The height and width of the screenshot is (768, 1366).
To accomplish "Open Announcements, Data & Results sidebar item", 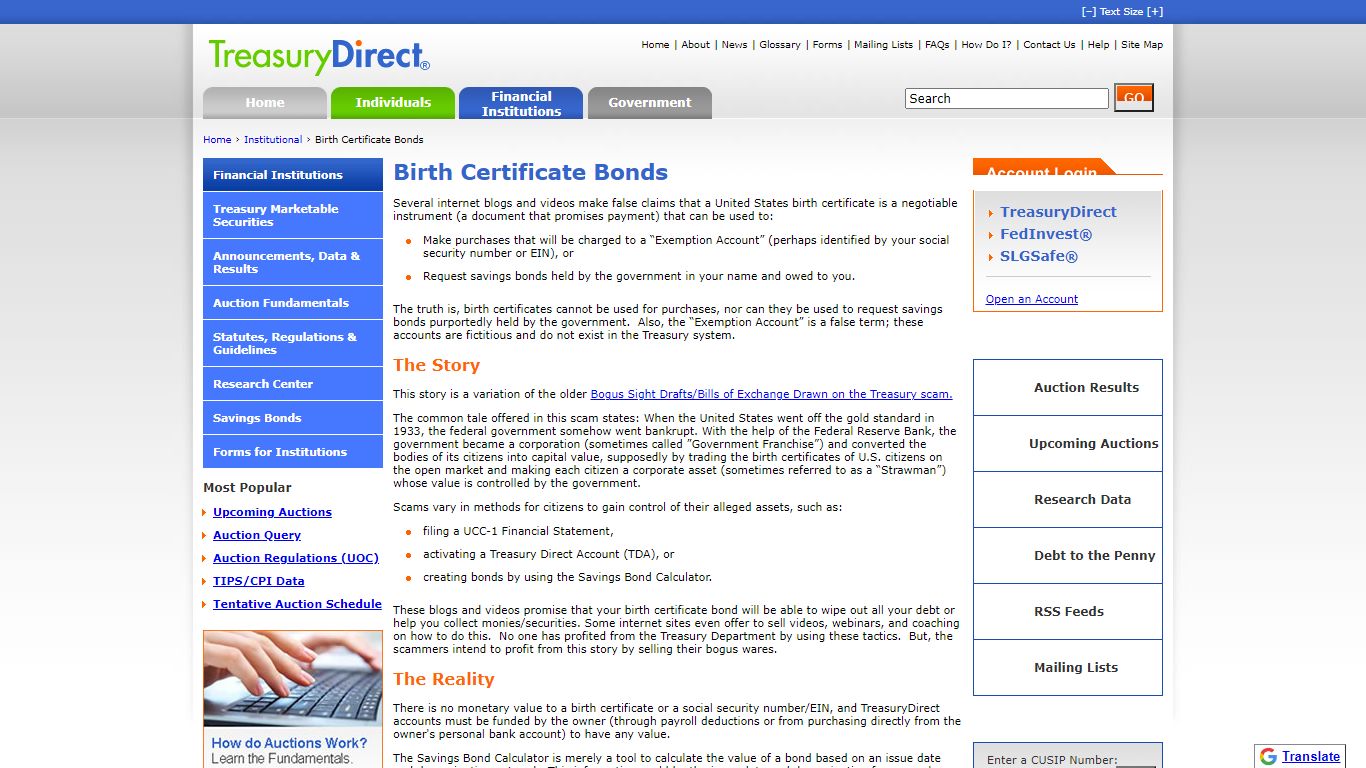I will 293,262.
